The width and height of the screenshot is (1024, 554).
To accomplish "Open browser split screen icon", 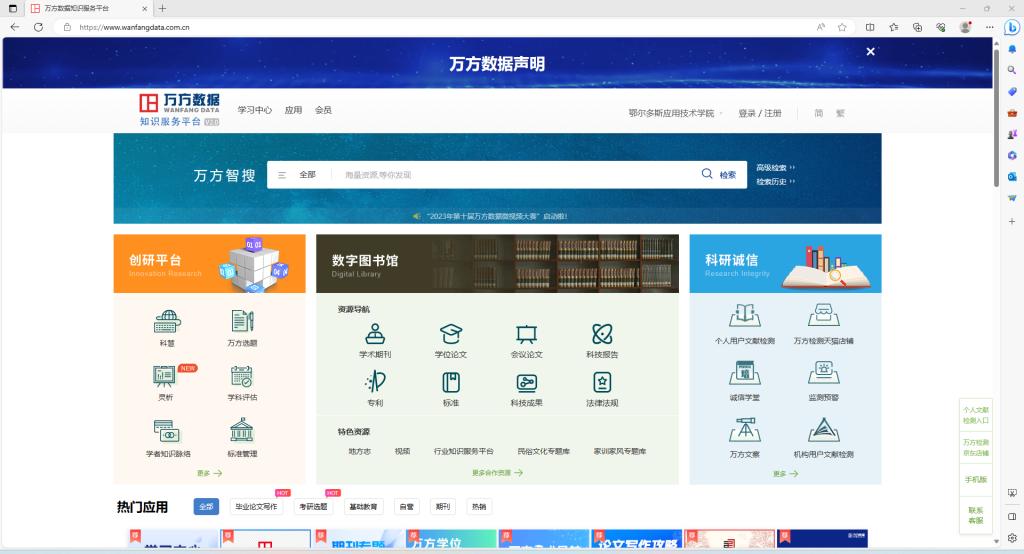I will pos(870,27).
